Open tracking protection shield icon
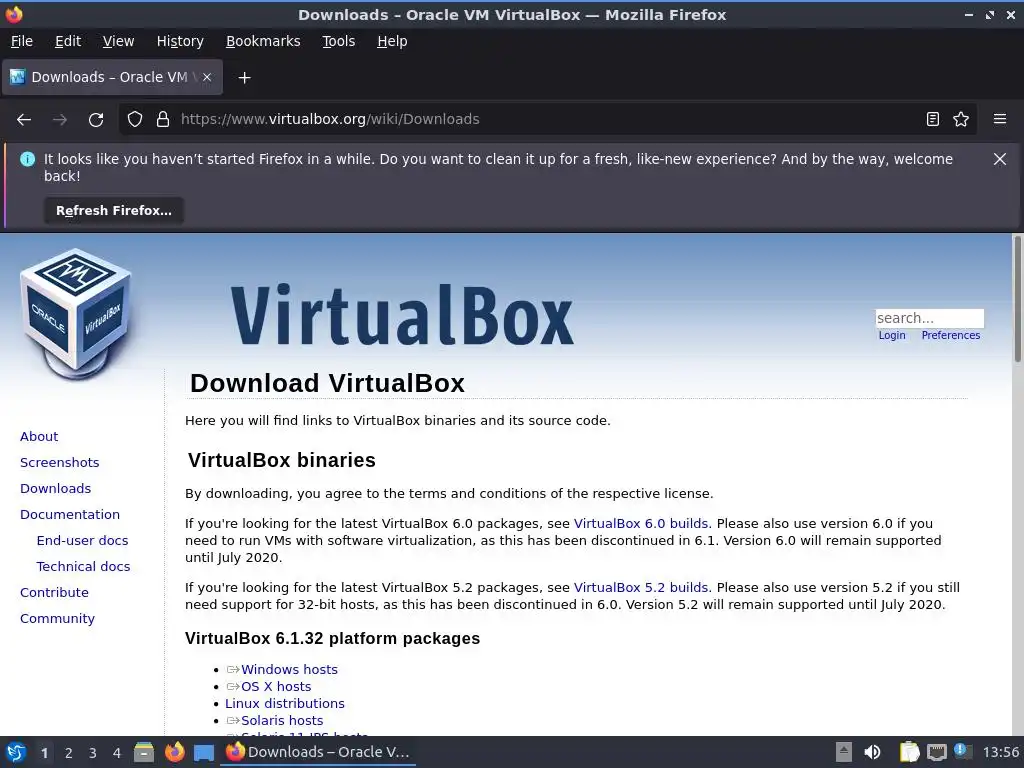 [135, 120]
